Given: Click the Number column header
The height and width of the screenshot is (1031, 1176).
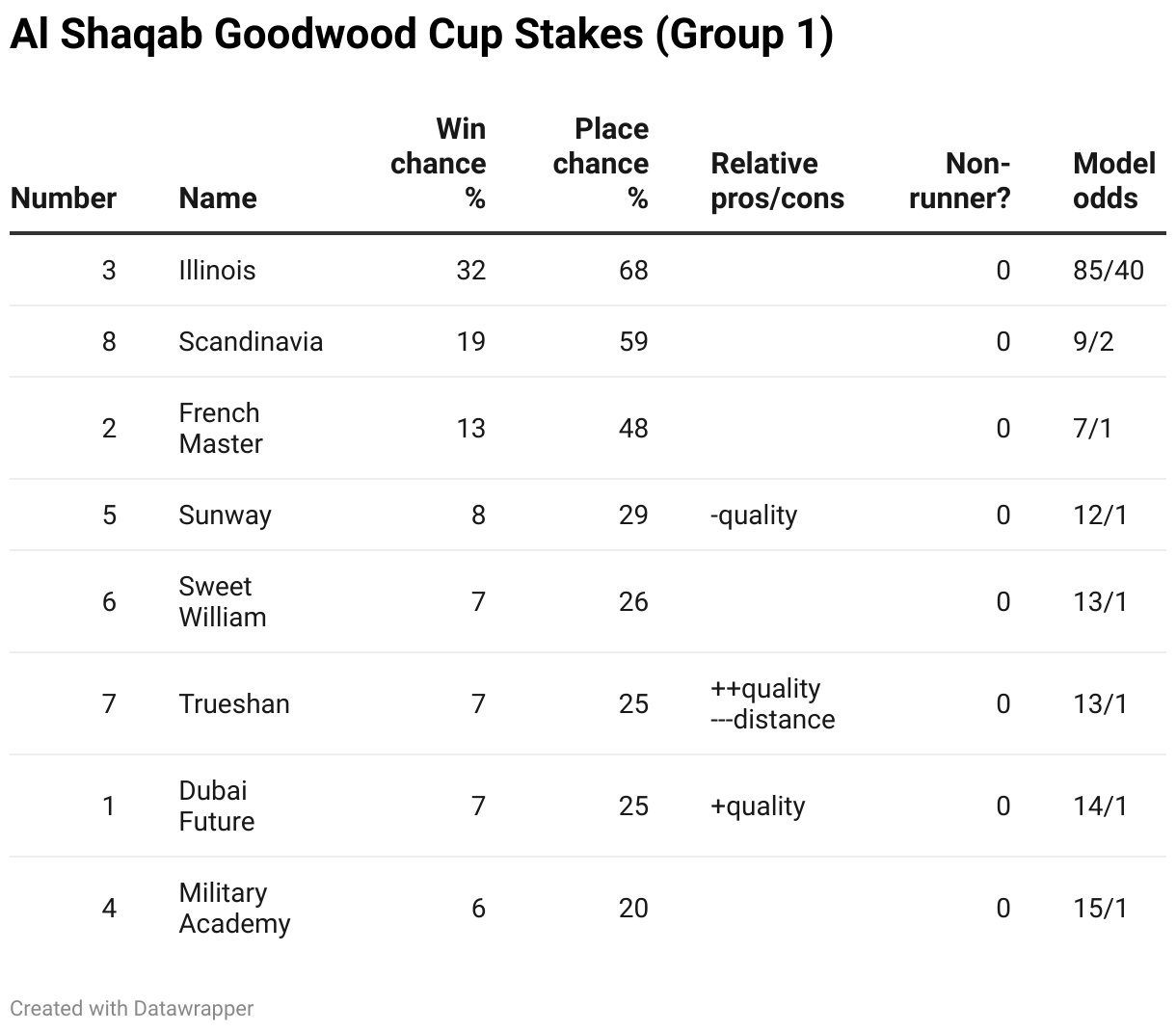Looking at the screenshot, I should click(64, 198).
